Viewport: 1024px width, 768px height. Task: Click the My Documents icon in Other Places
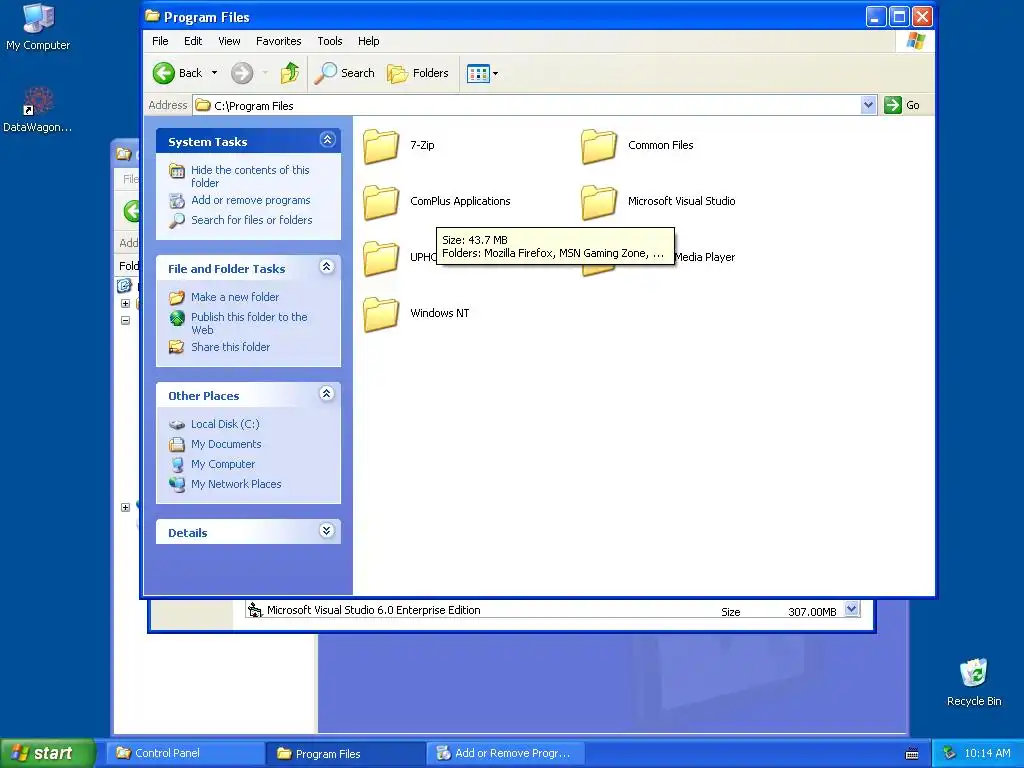pos(177,445)
